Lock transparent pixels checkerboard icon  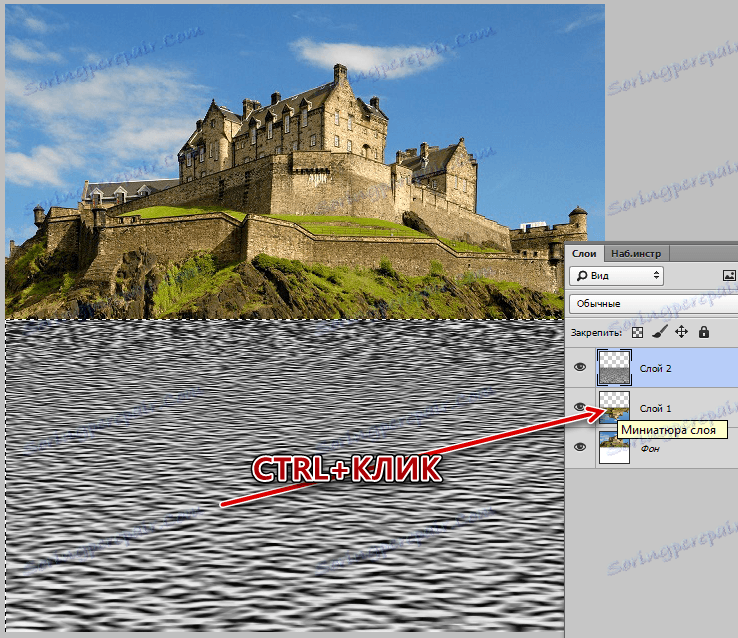637,333
